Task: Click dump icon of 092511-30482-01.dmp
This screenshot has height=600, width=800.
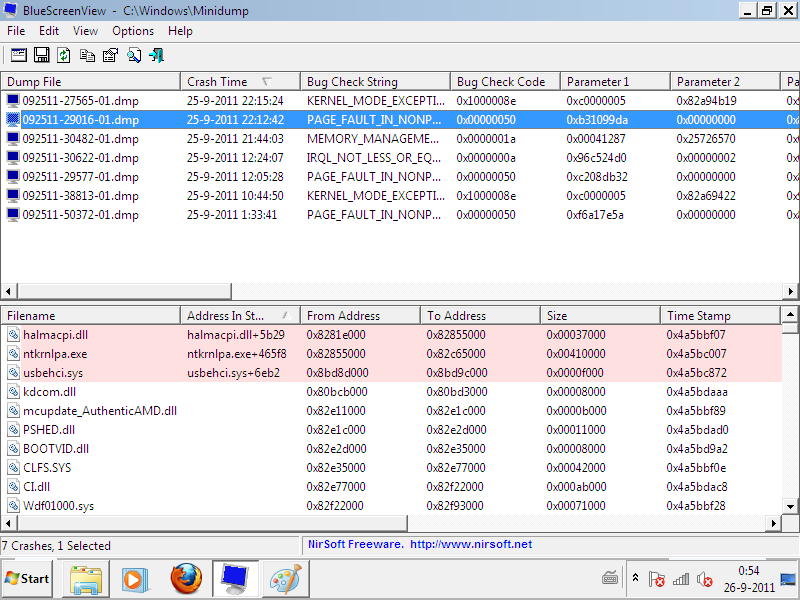Action: 13,139
